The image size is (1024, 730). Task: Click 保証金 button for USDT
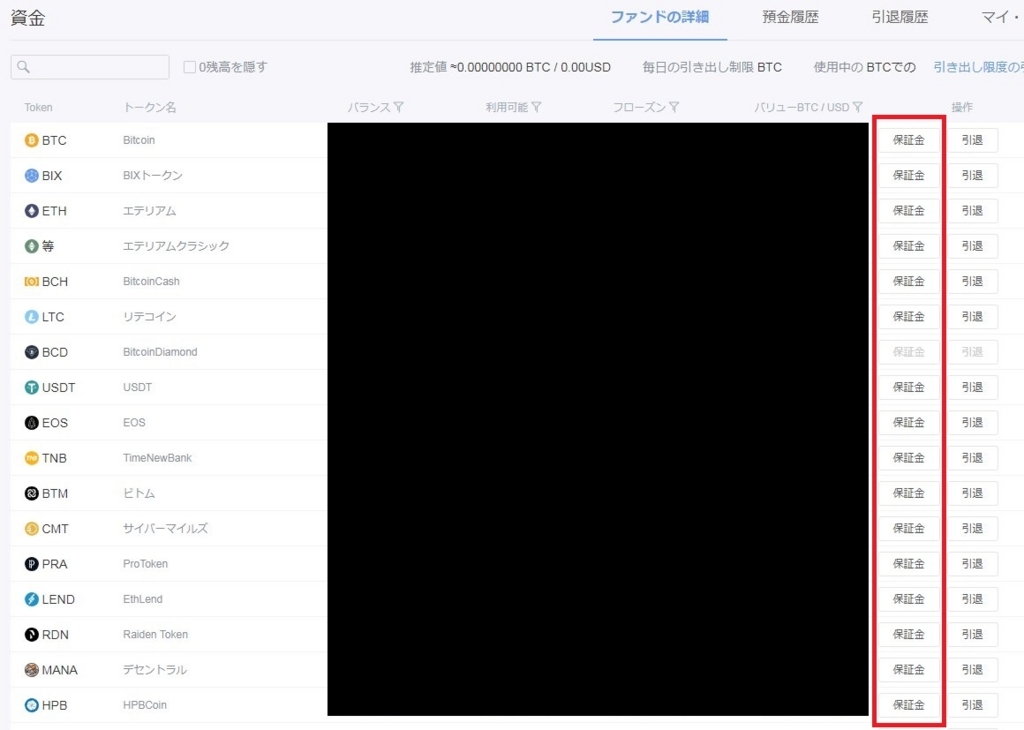click(x=908, y=387)
